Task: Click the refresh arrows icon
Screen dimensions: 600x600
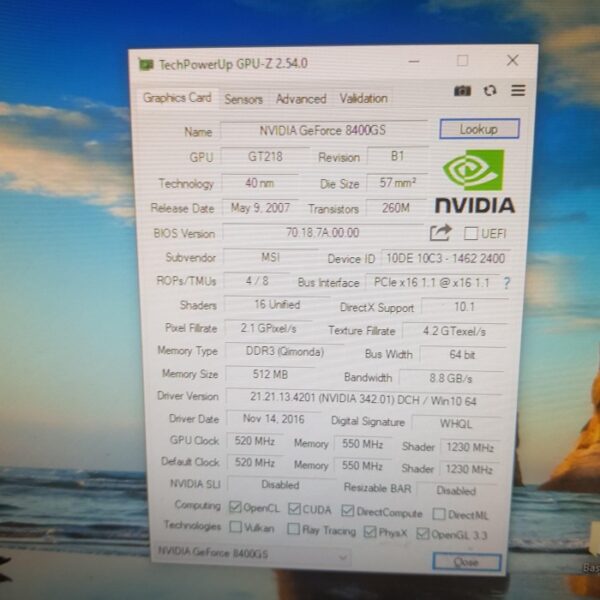Action: click(x=490, y=91)
